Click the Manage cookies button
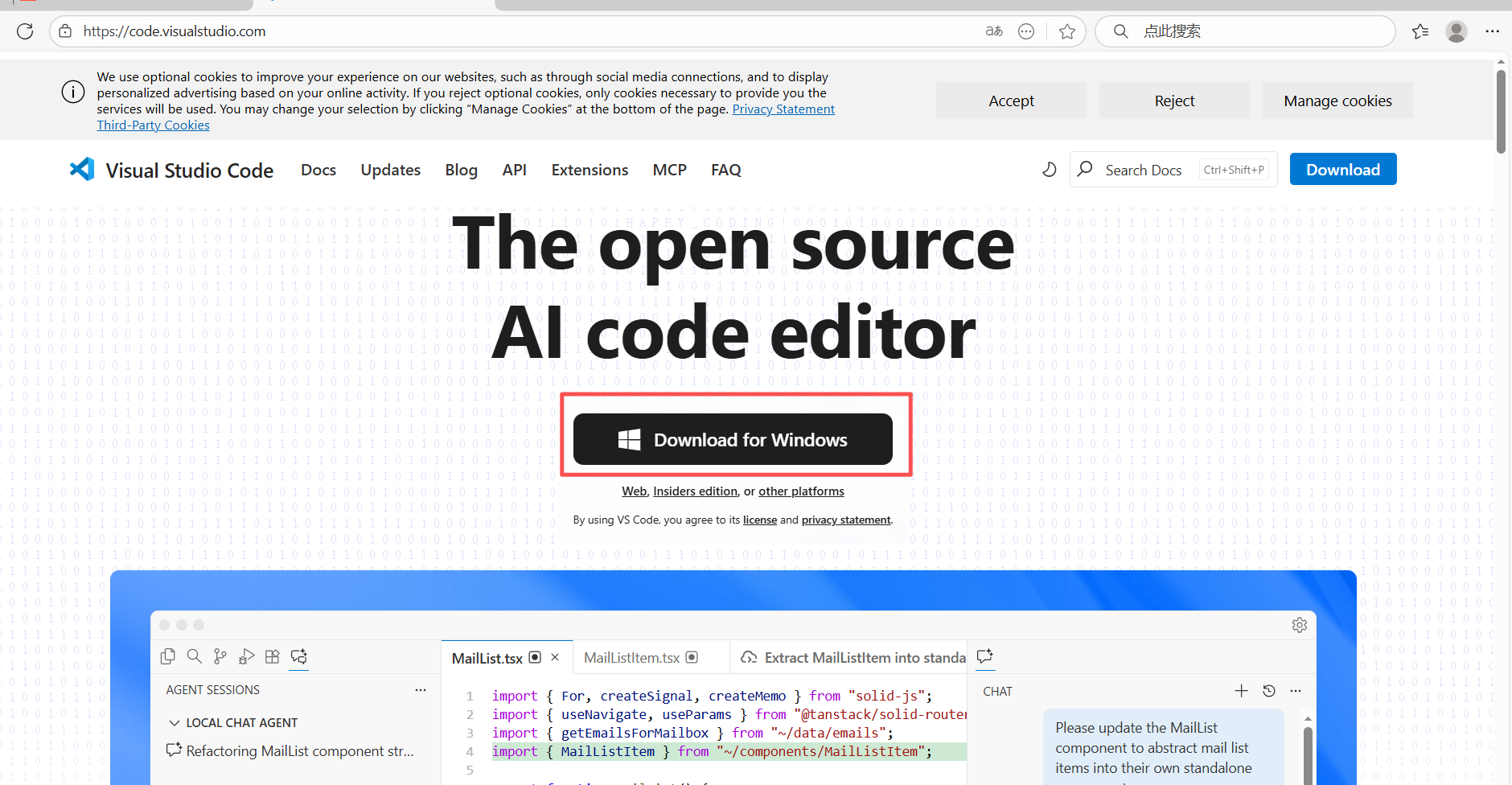Image resolution: width=1512 pixels, height=785 pixels. (x=1337, y=101)
